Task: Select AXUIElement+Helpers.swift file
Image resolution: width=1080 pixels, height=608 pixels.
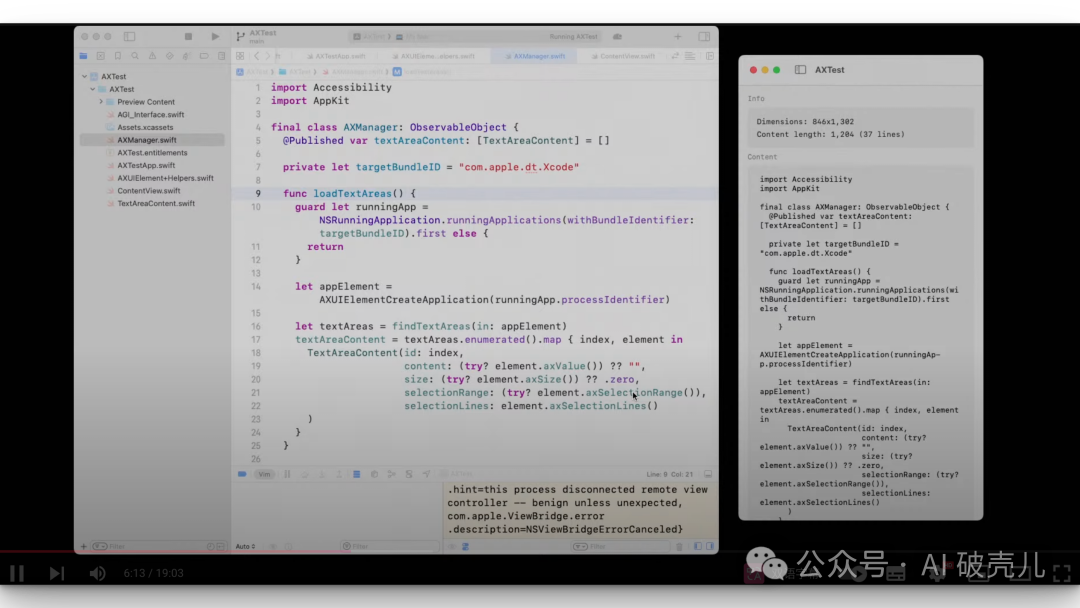Action: [x=165, y=178]
